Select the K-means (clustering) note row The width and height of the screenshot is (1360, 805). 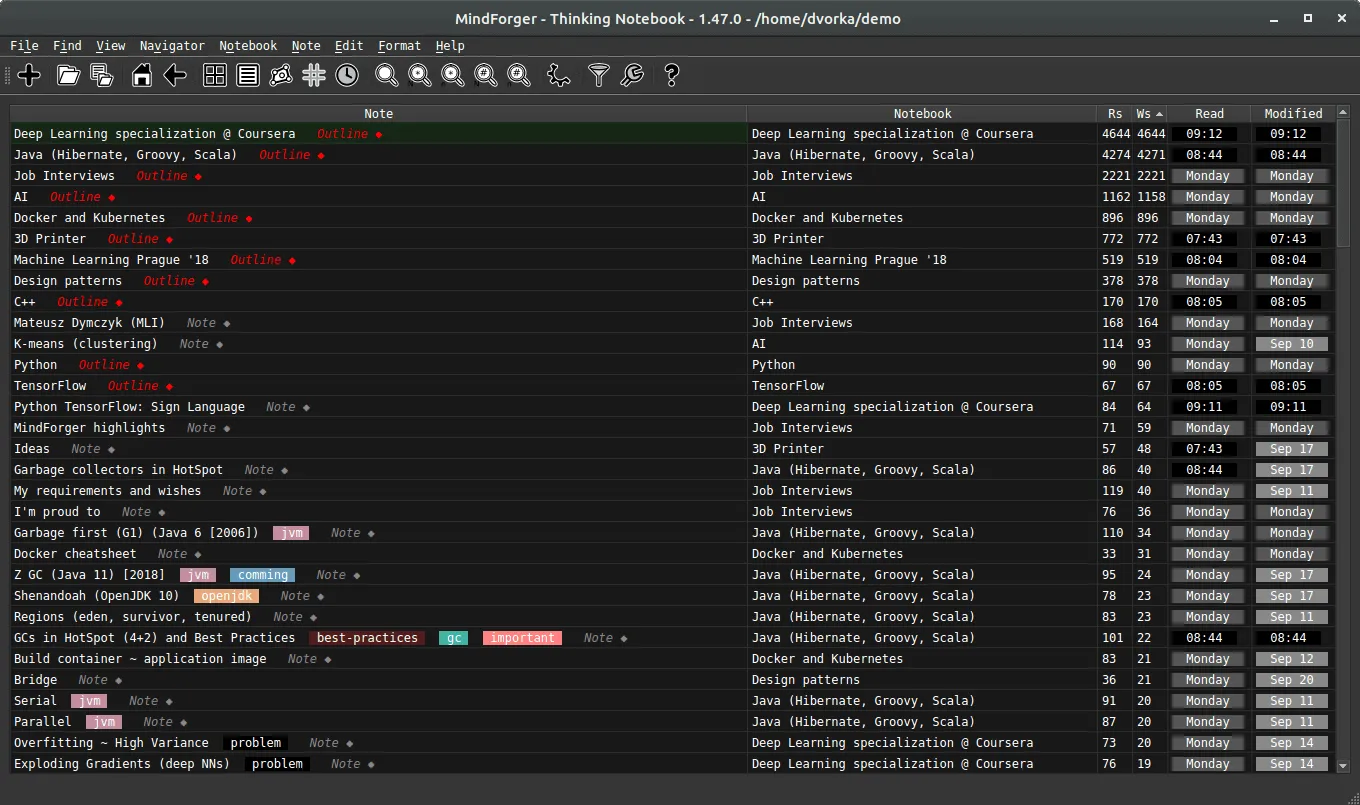(672, 344)
